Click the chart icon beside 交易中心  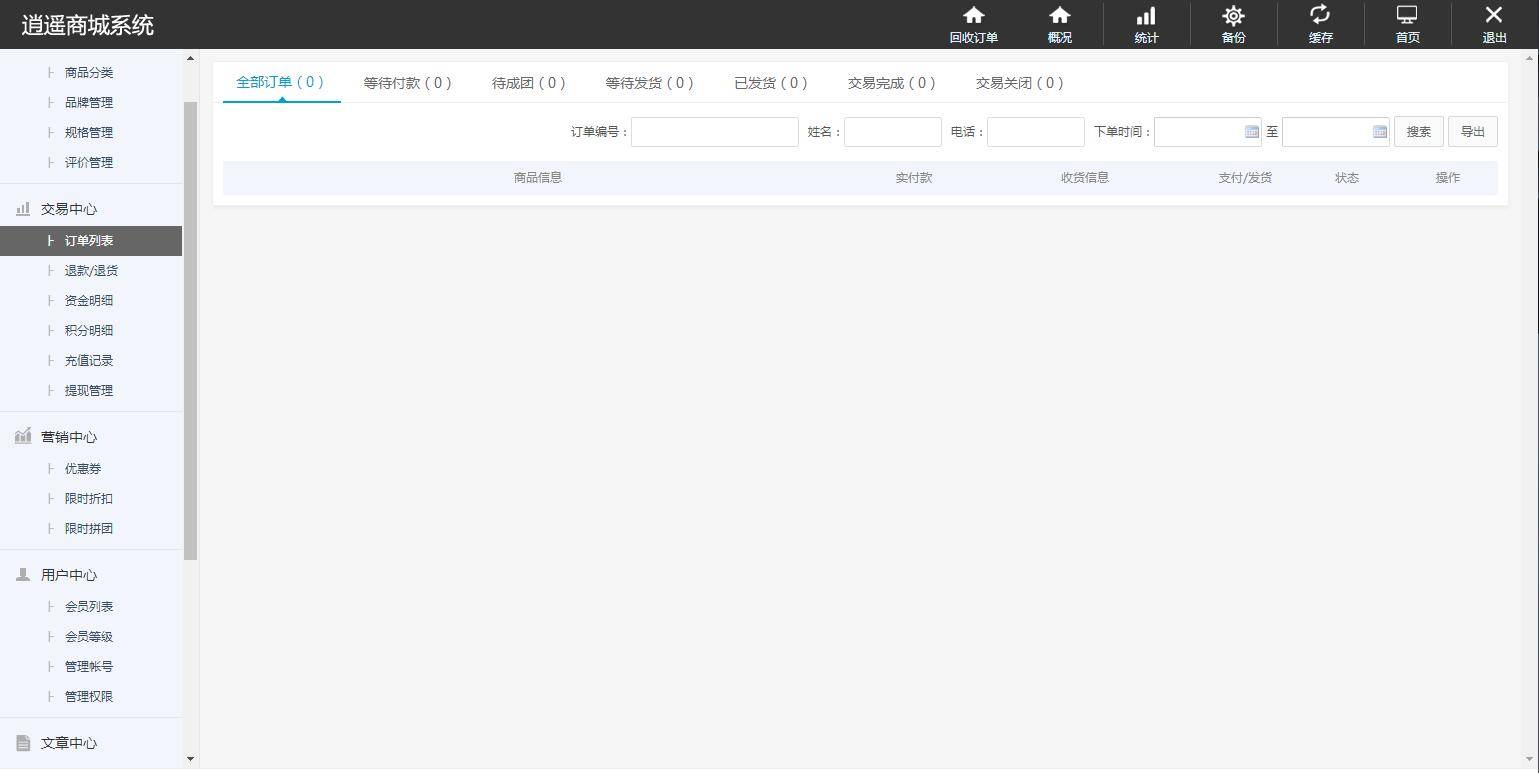(x=22, y=209)
